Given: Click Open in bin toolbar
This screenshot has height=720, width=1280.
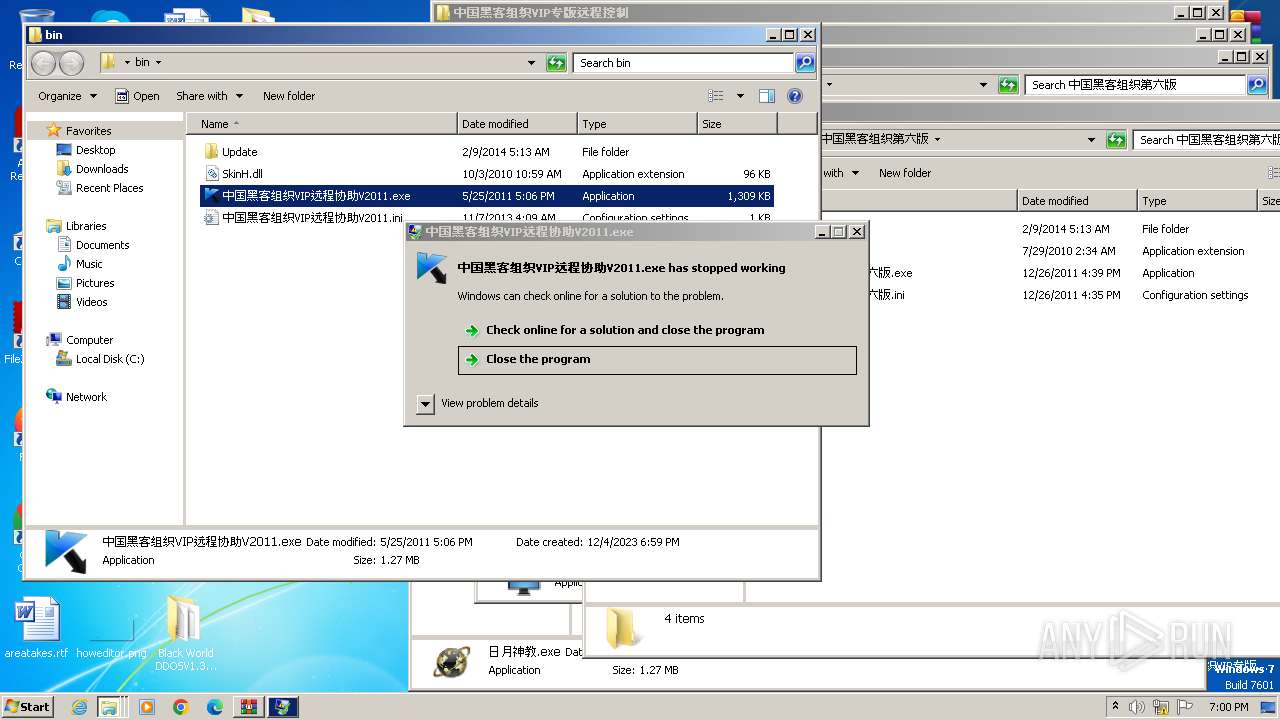Looking at the screenshot, I should pos(138,96).
